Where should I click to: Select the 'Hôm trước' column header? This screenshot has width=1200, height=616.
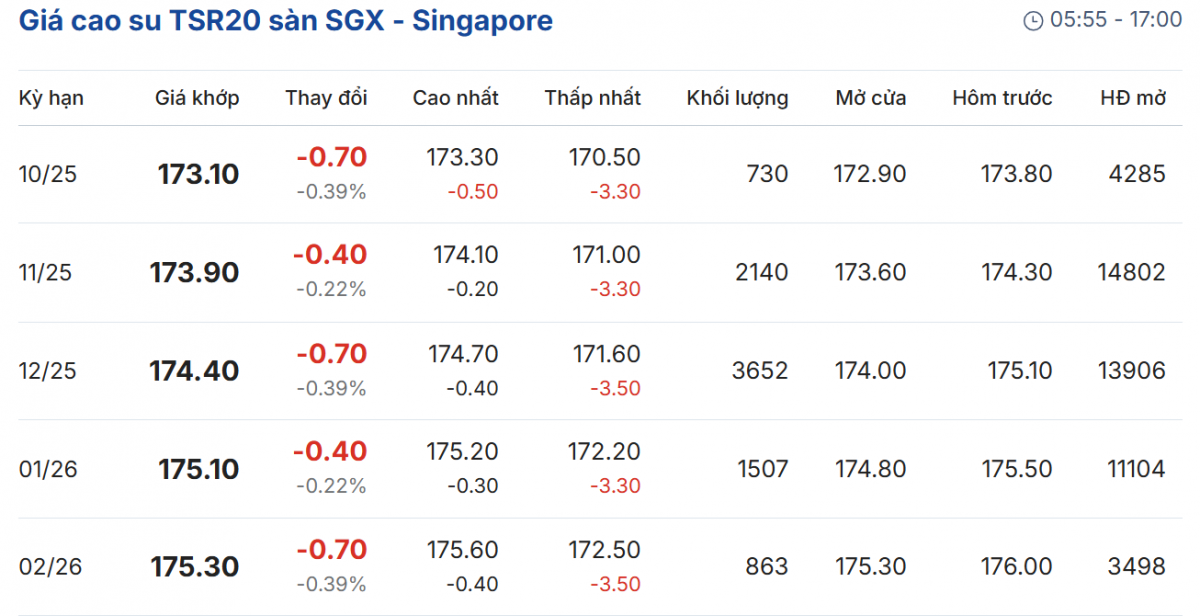[1002, 98]
